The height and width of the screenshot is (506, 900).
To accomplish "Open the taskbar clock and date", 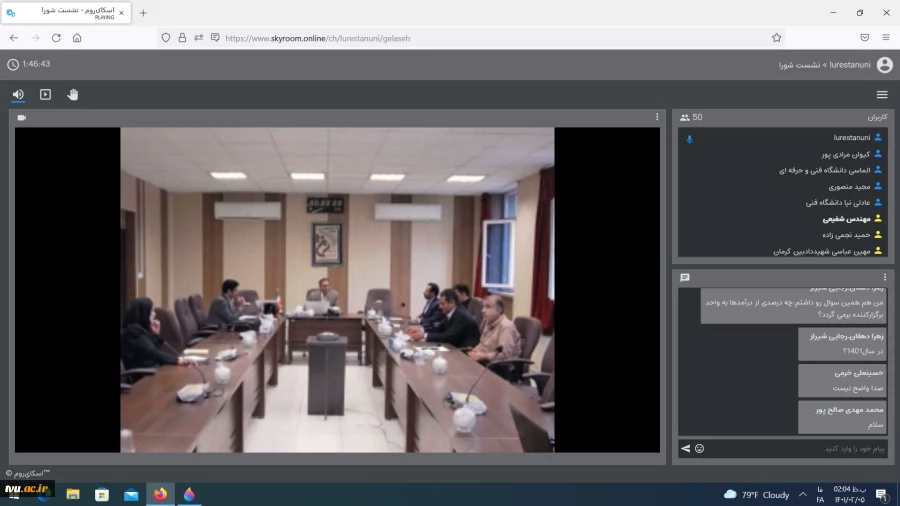I will [x=849, y=495].
